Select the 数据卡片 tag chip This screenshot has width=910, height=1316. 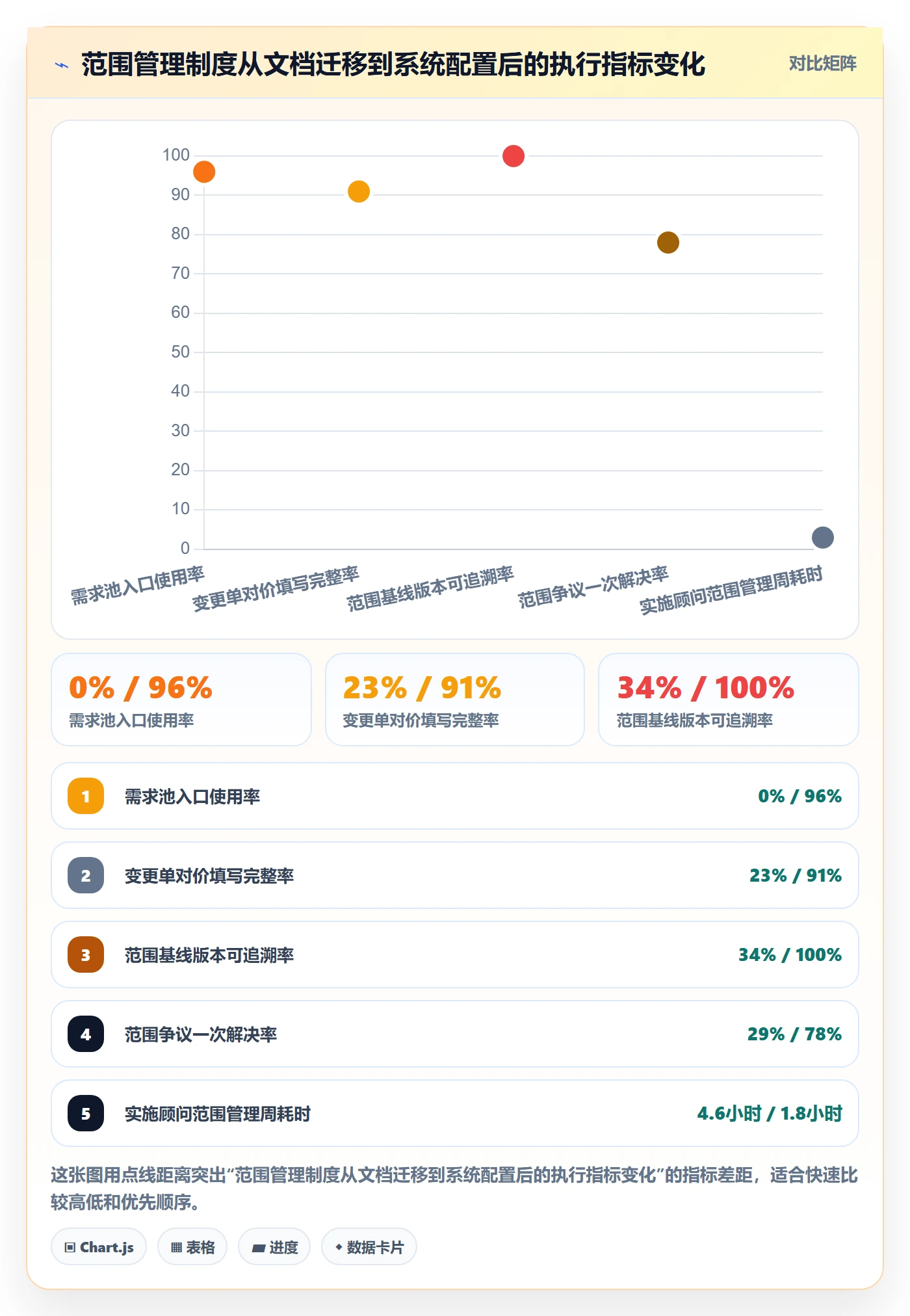point(369,1247)
